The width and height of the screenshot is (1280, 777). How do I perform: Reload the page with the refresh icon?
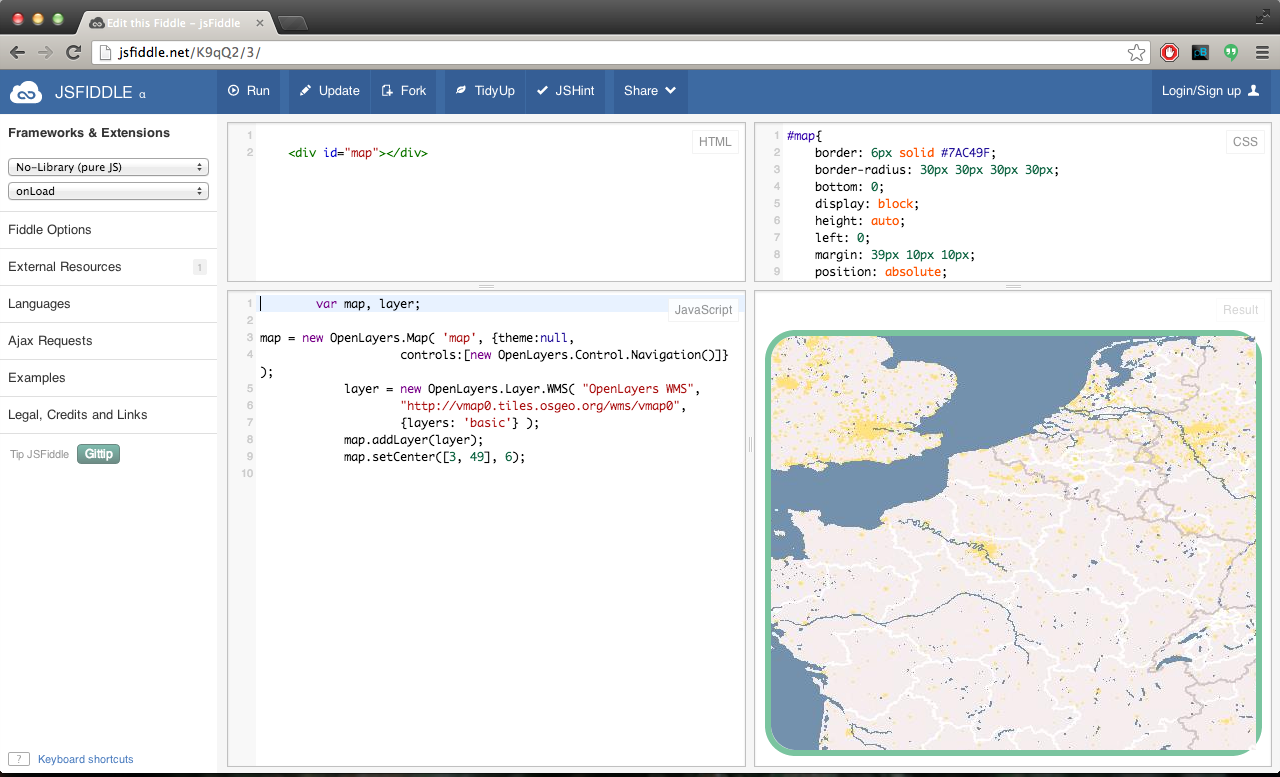[73, 52]
